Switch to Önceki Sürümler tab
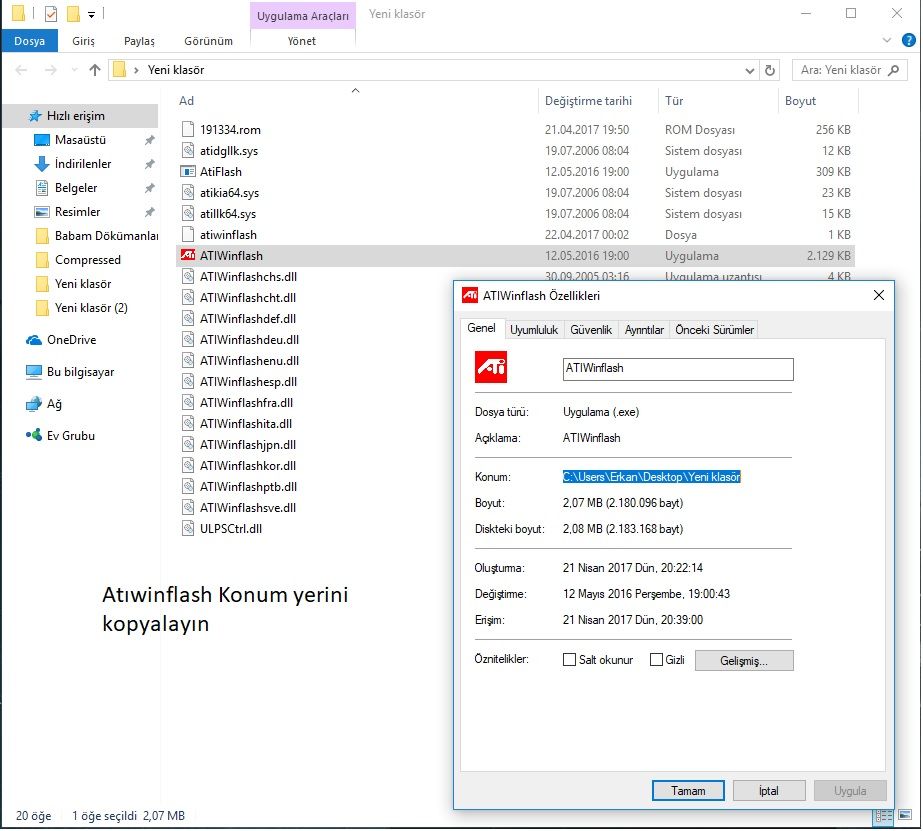This screenshot has width=923, height=831. (x=714, y=330)
